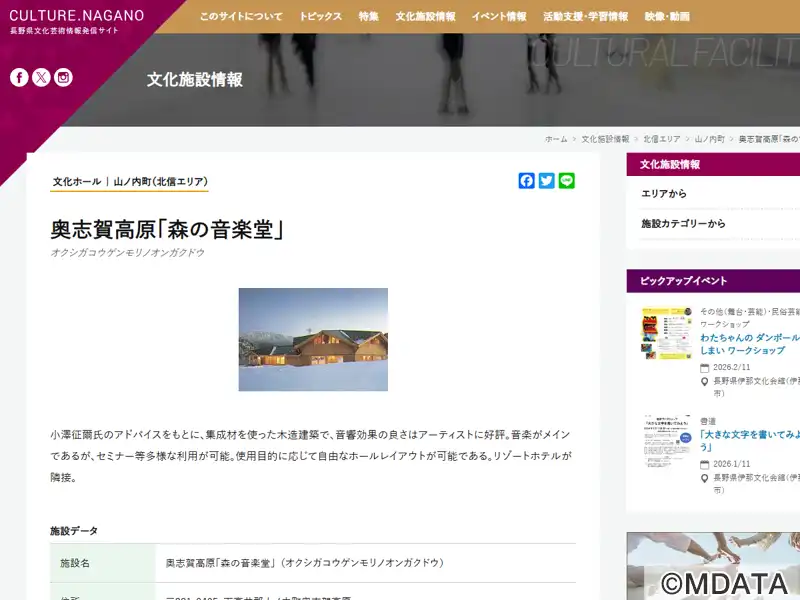Open the Facebook icon in the header

[19, 77]
